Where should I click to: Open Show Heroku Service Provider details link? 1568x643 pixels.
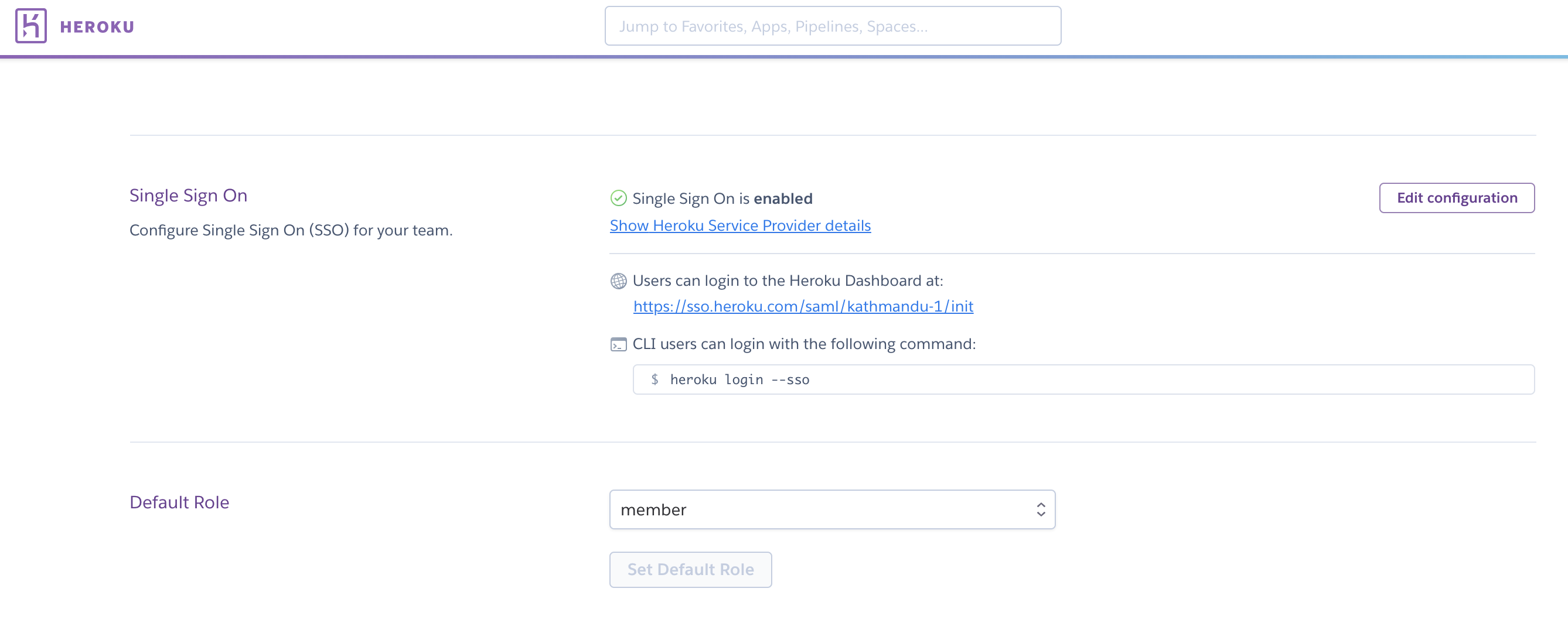(x=740, y=225)
